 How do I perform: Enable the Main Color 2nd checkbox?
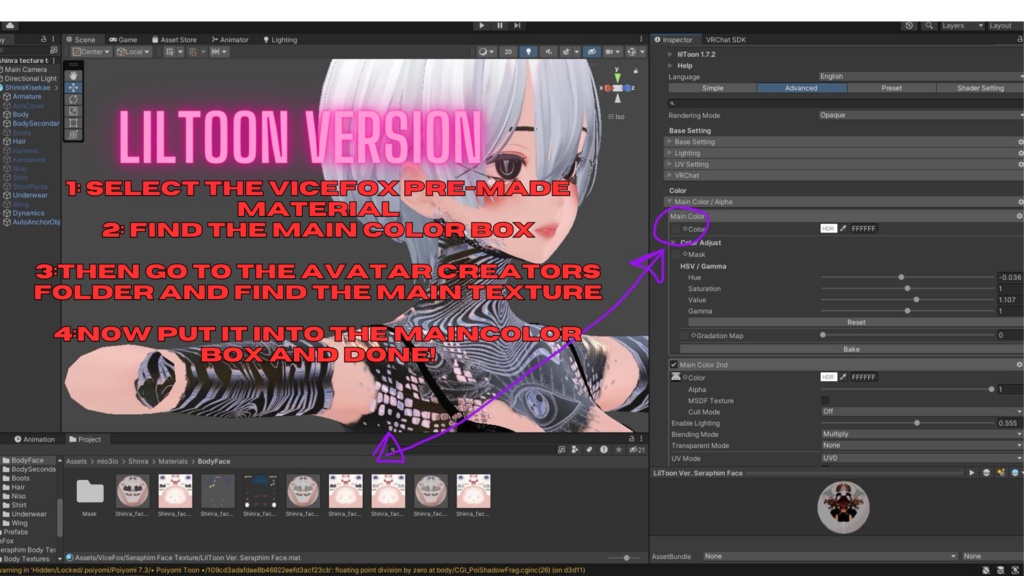(x=674, y=365)
